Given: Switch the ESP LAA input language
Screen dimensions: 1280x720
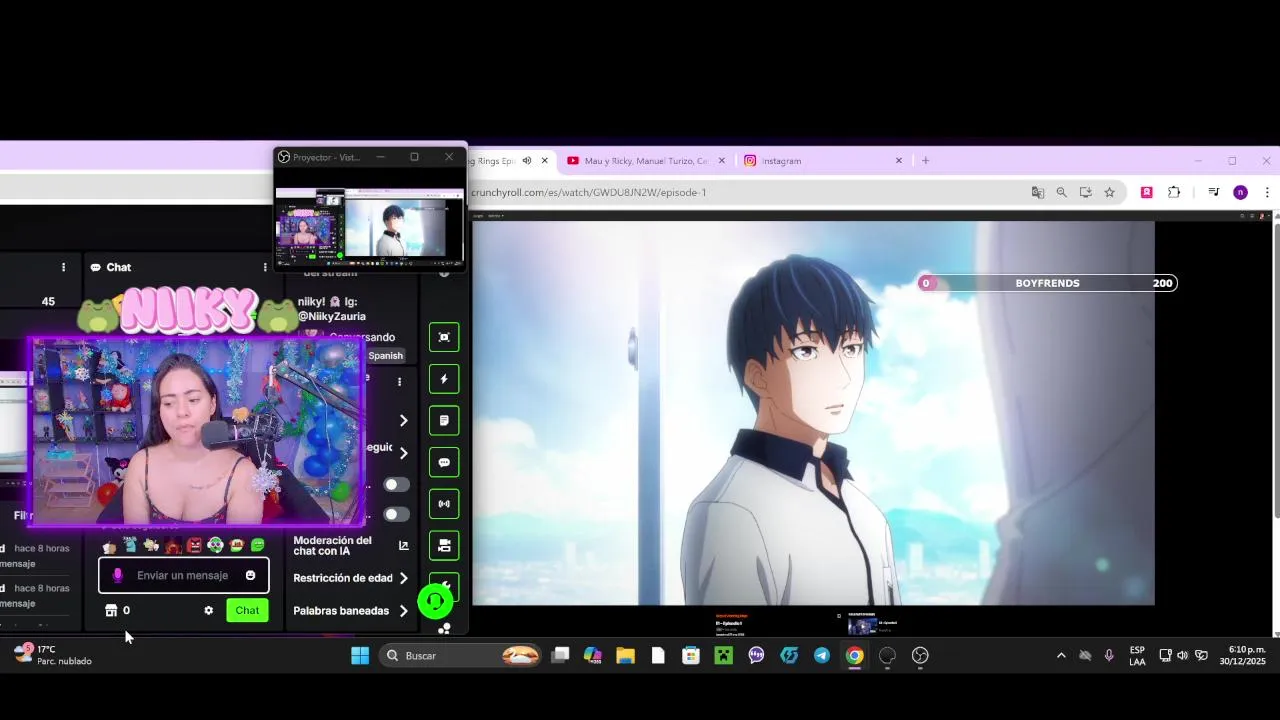Looking at the screenshot, I should click(x=1137, y=656).
